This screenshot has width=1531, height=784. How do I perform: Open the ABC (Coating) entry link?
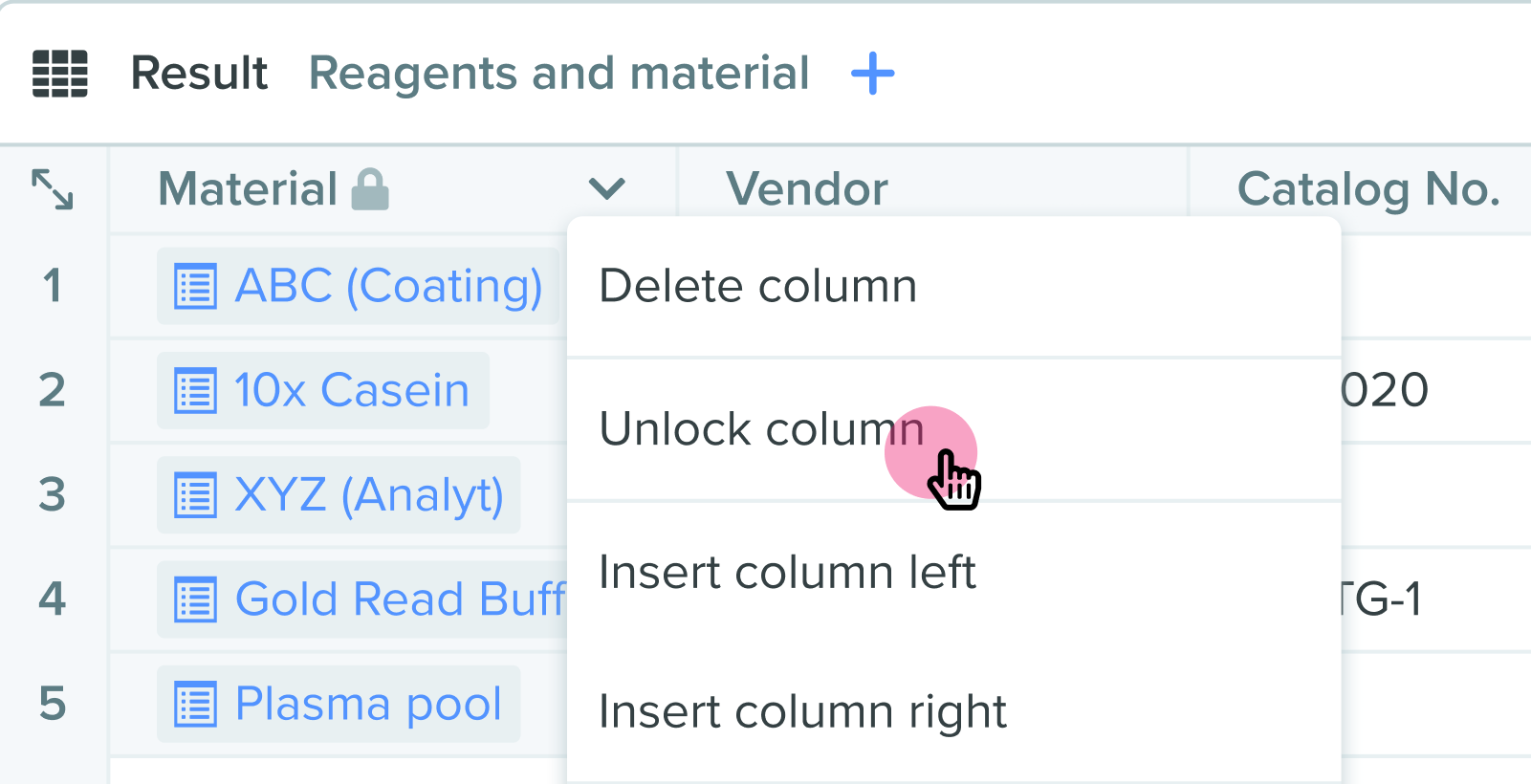[388, 286]
